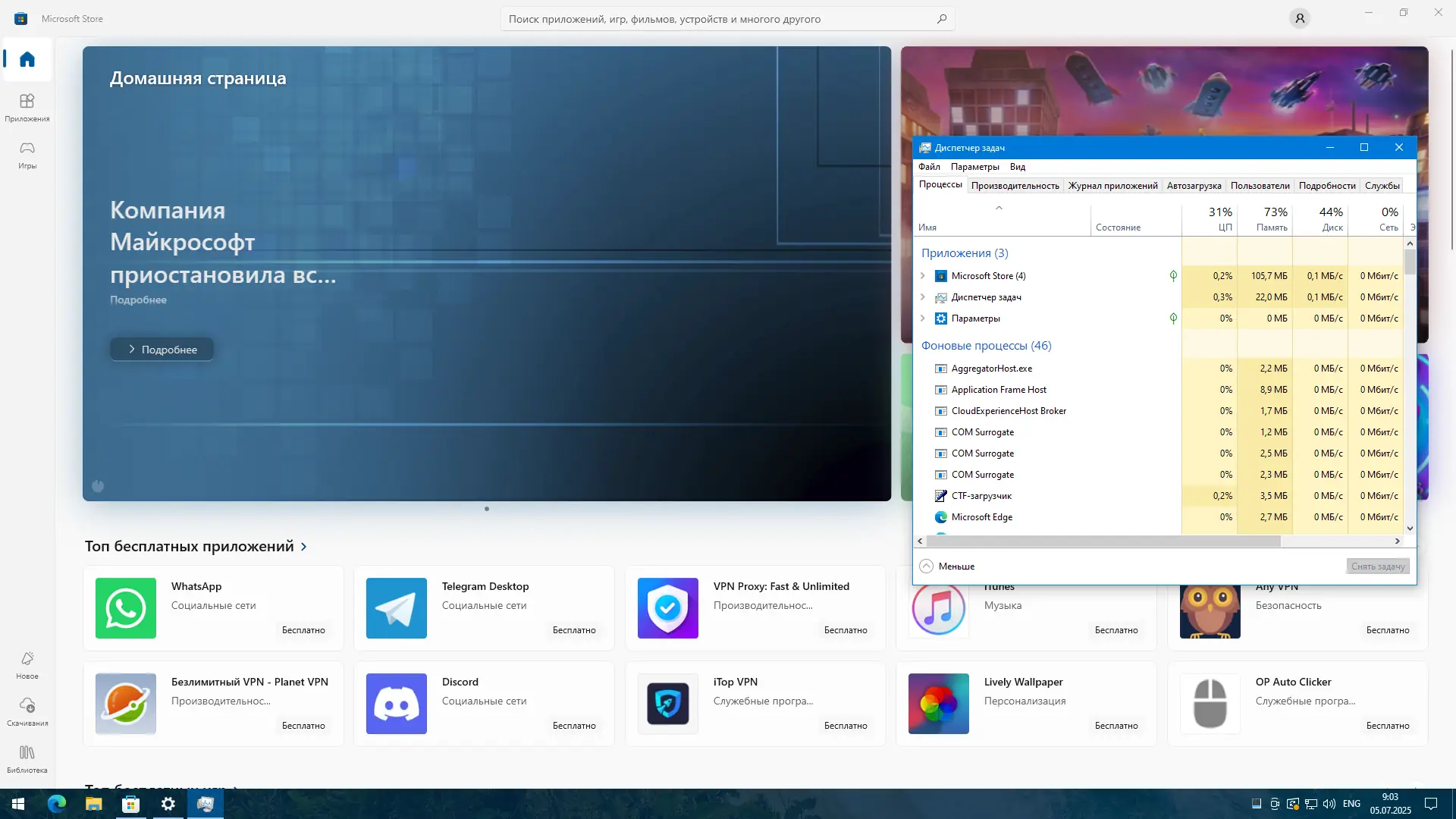Screen dimensions: 1456x819
Task: Open Microsoft Edge from the taskbar
Action: (x=57, y=804)
